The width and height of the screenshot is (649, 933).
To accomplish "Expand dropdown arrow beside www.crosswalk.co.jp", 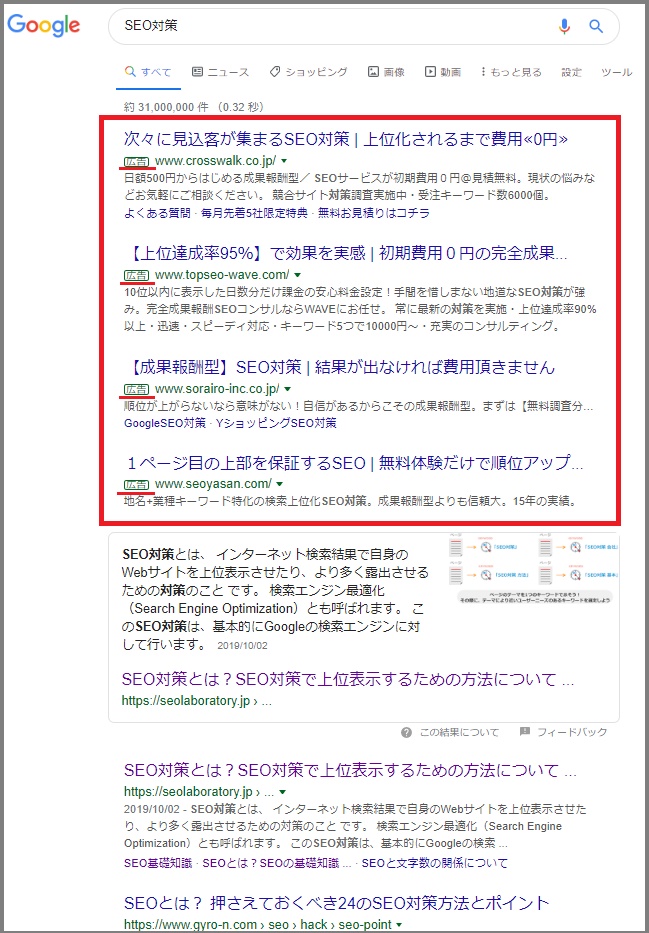I will 284,161.
